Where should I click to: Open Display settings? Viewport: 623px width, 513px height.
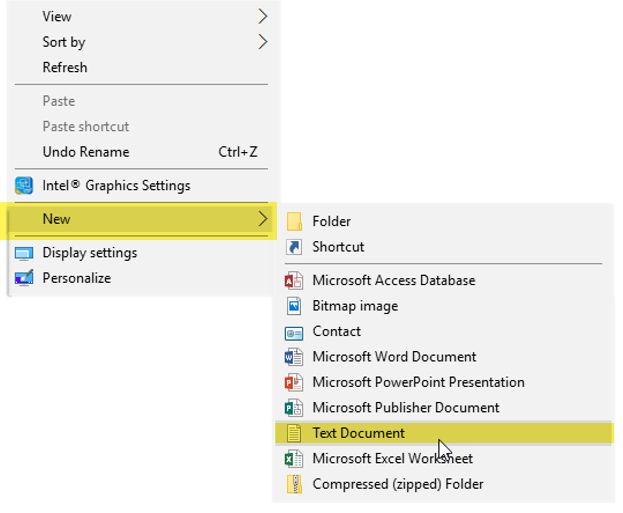point(90,253)
